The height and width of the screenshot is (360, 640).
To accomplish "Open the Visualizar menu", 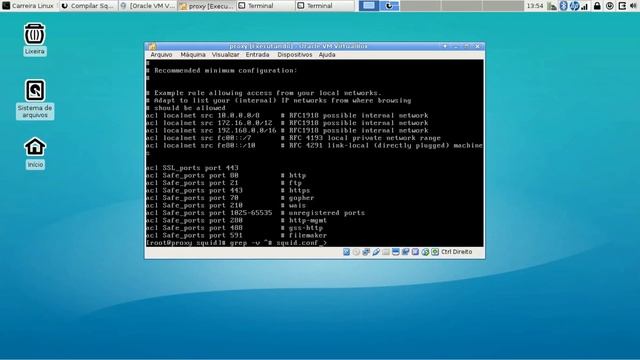I will [225, 55].
